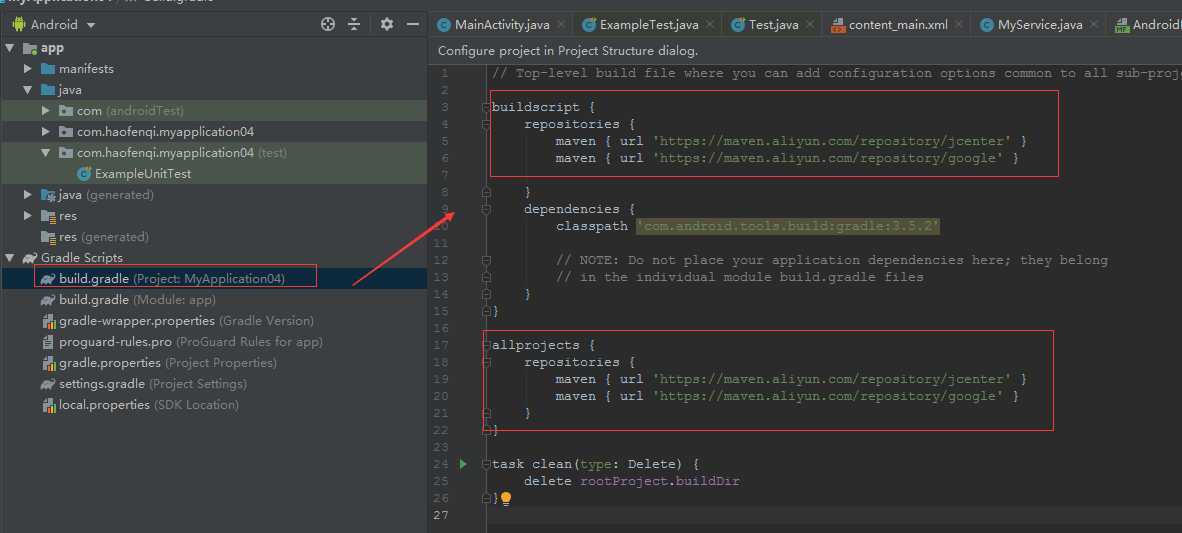Collapse the Gradle Scripts node
Screen dimensions: 1182x533
(x=10, y=258)
